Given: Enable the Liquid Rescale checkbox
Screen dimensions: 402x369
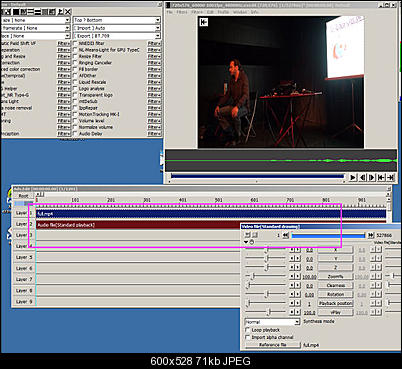Looking at the screenshot, I should (75, 82).
